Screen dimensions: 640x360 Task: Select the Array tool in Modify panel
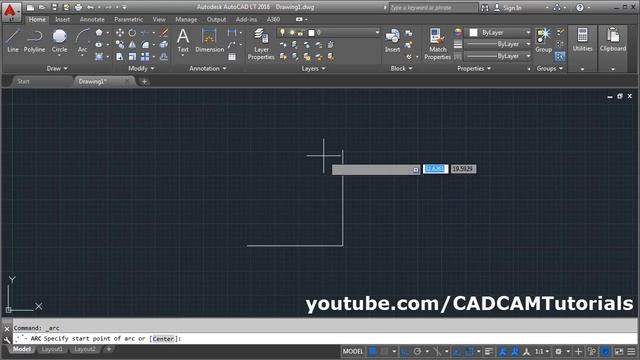click(145, 57)
